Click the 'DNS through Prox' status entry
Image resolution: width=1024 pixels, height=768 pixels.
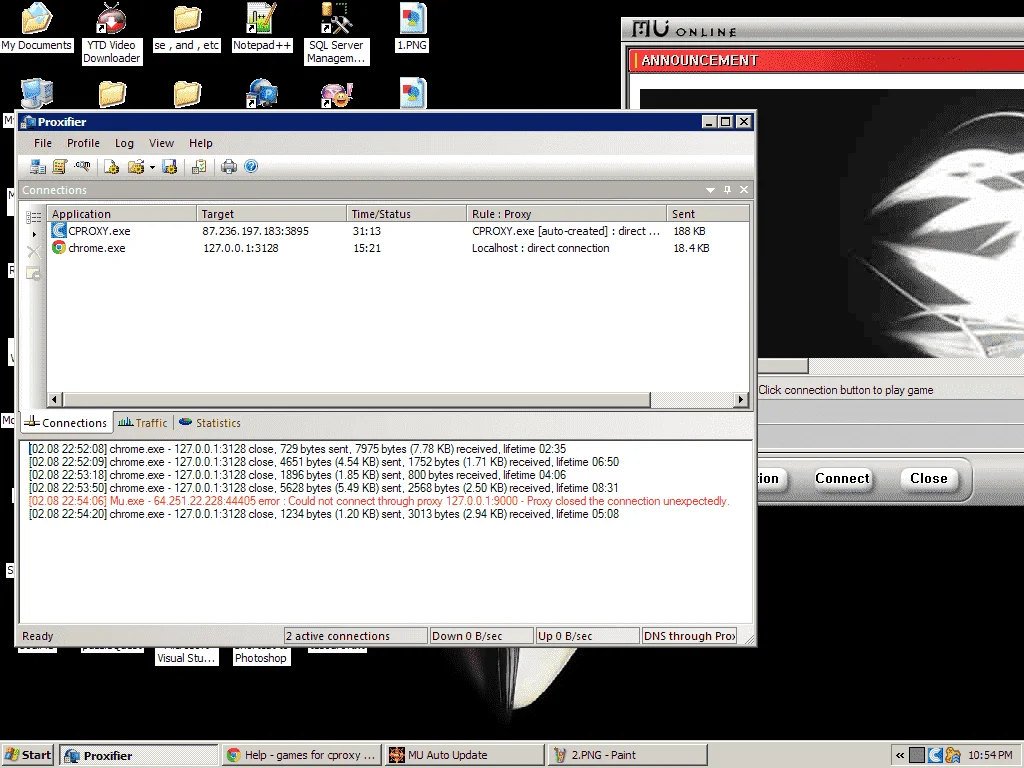click(x=689, y=636)
